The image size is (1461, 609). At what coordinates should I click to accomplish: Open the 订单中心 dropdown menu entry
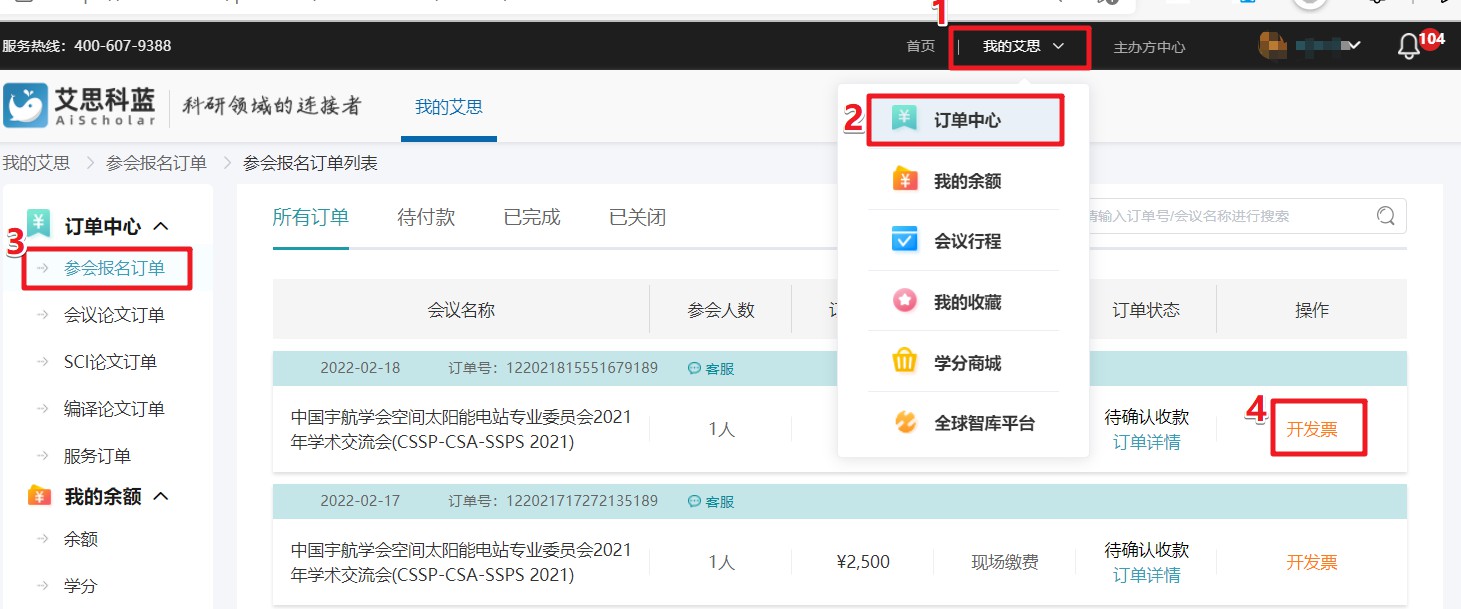click(x=965, y=120)
